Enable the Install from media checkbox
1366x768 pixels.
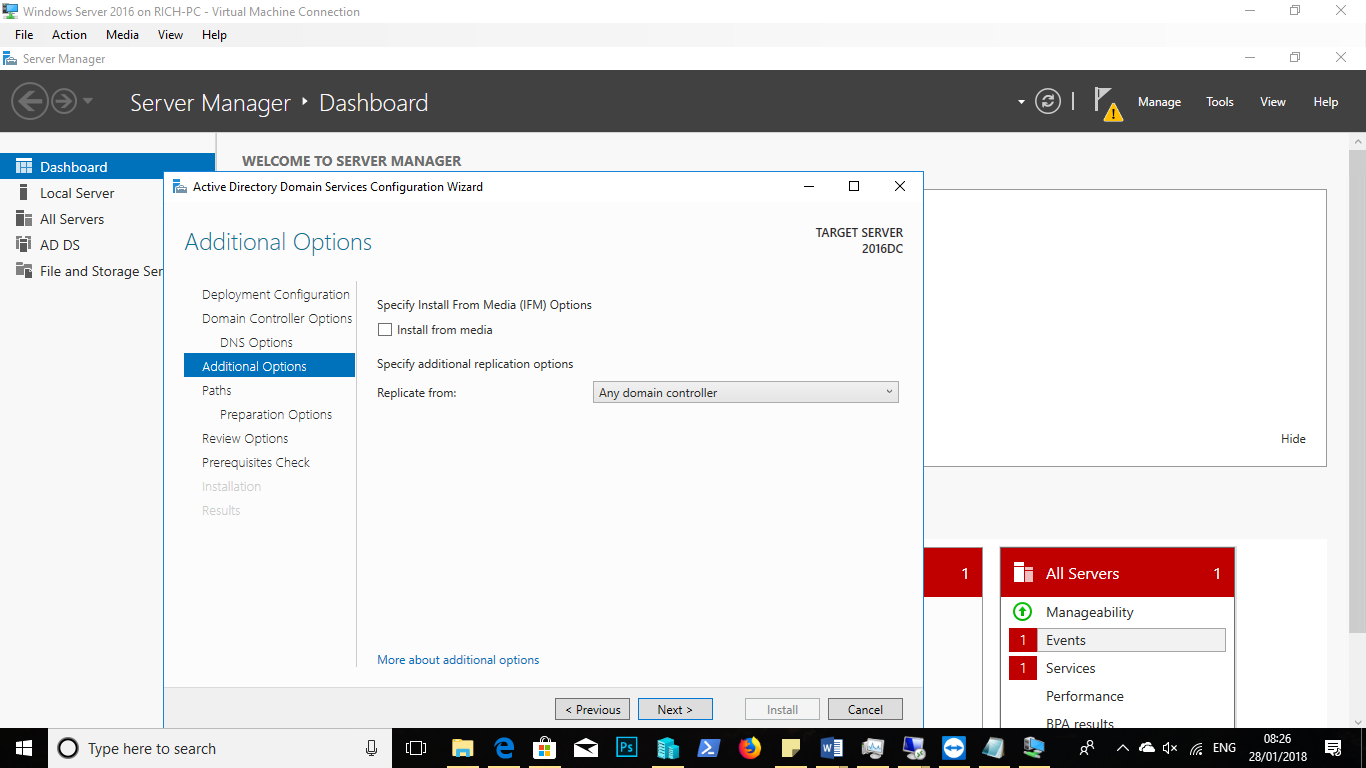click(385, 330)
